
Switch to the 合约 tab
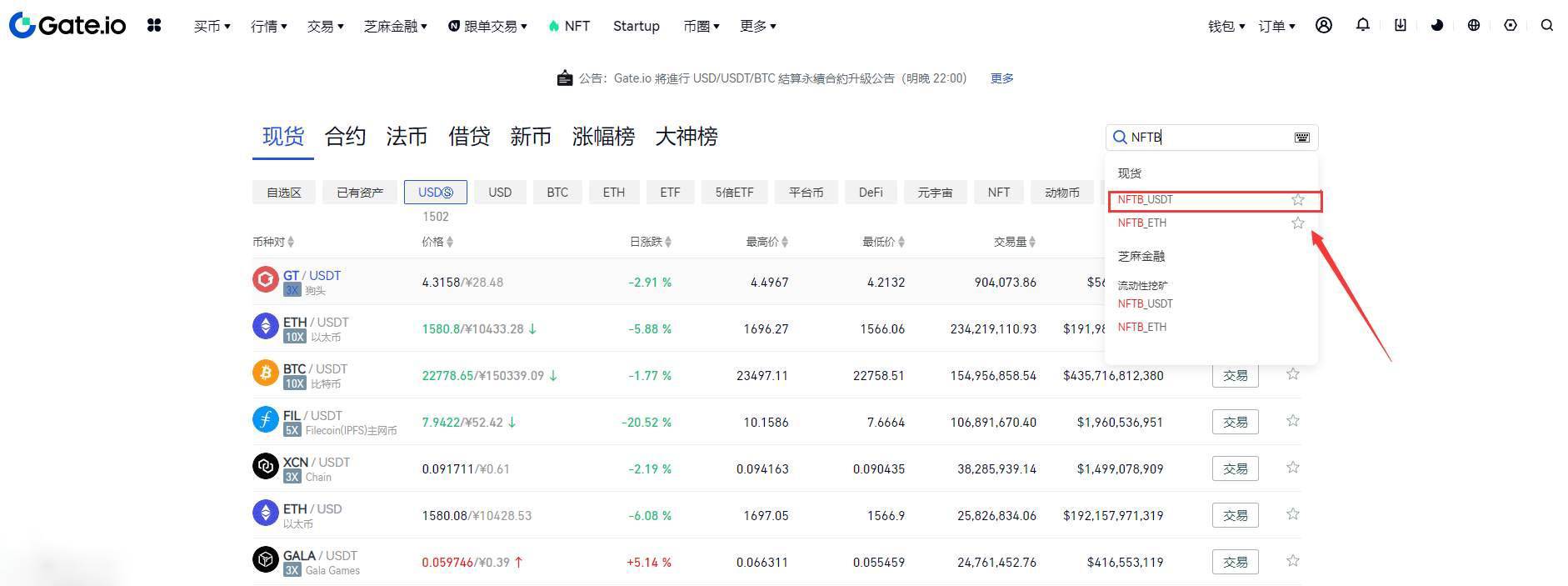(x=345, y=137)
